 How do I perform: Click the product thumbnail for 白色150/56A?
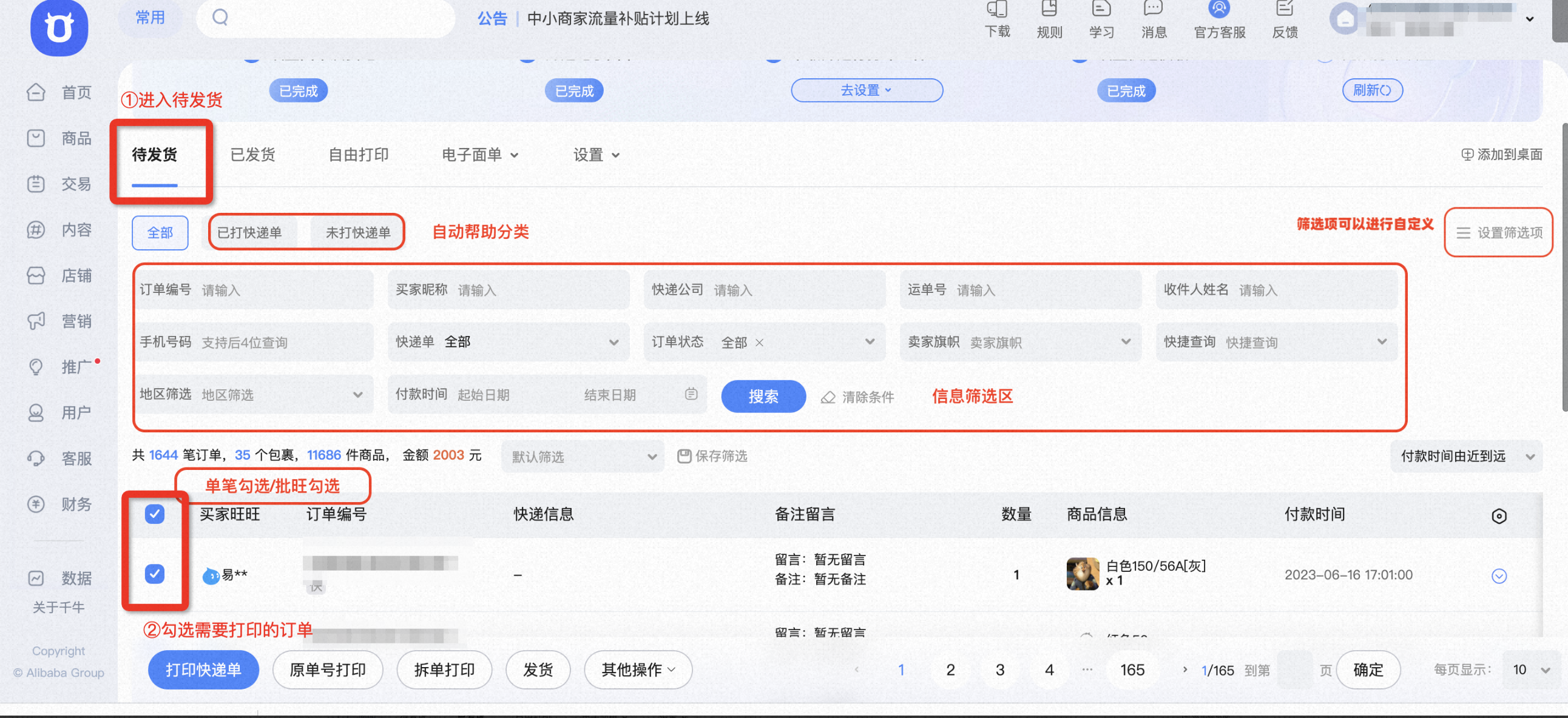pos(1083,574)
